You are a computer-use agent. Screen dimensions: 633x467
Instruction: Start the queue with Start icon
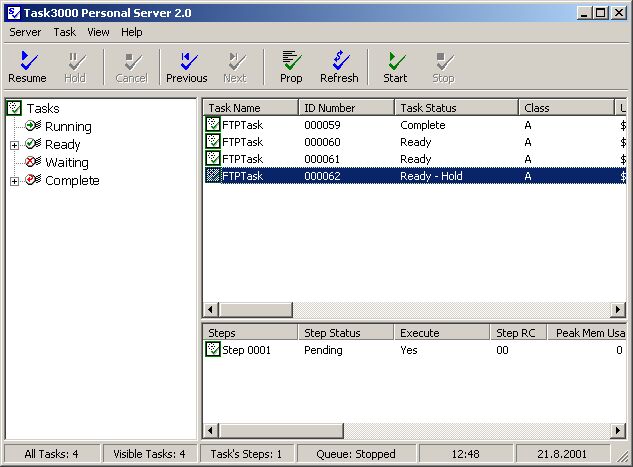395,67
